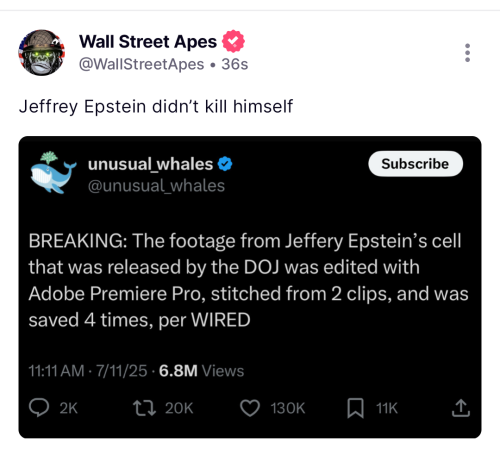Open the @WallStreetApes handle link
Viewport: 500px width, 455px height.
tap(141, 64)
